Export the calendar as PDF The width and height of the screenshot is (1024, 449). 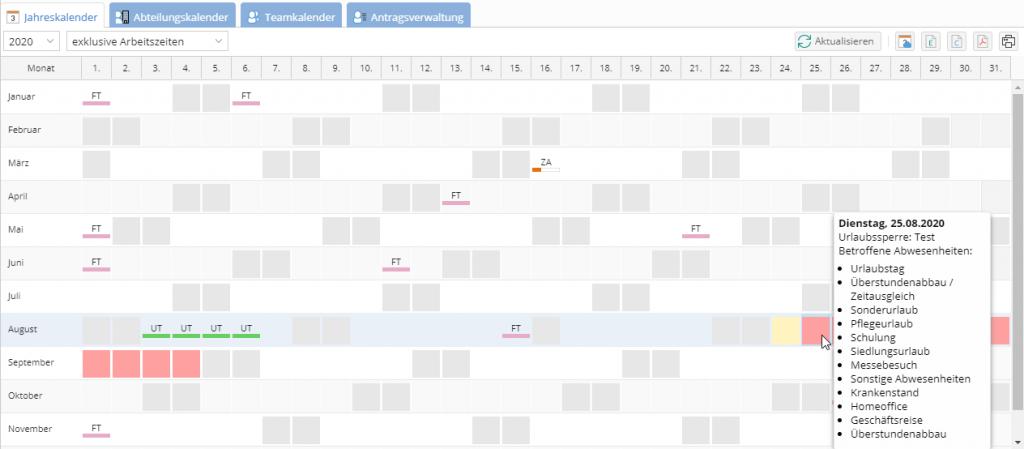(983, 41)
